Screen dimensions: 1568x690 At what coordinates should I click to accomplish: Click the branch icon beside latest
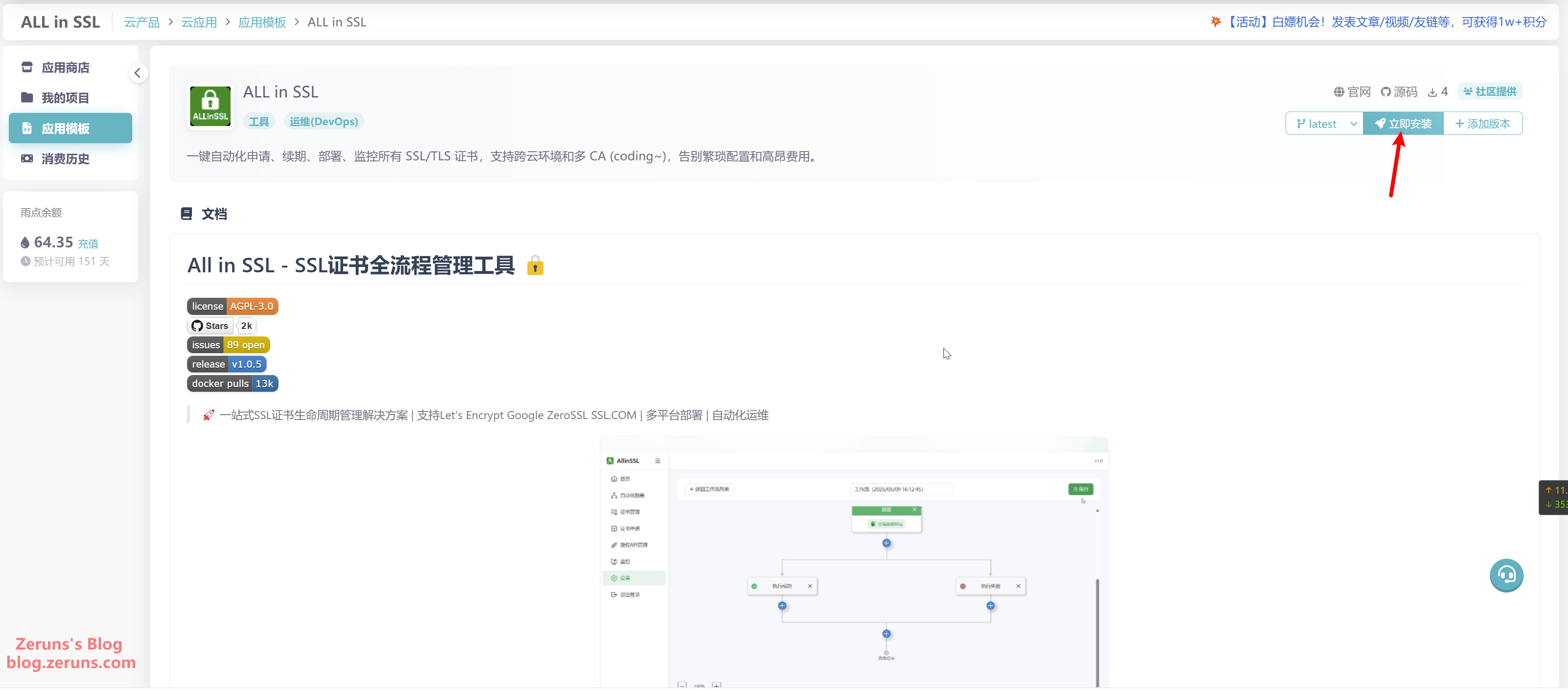coord(1301,123)
